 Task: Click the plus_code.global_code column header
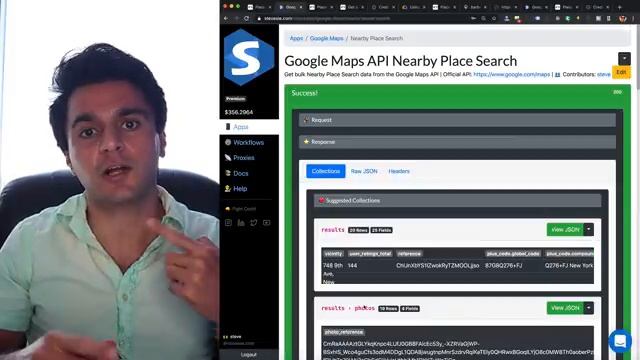tap(513, 254)
